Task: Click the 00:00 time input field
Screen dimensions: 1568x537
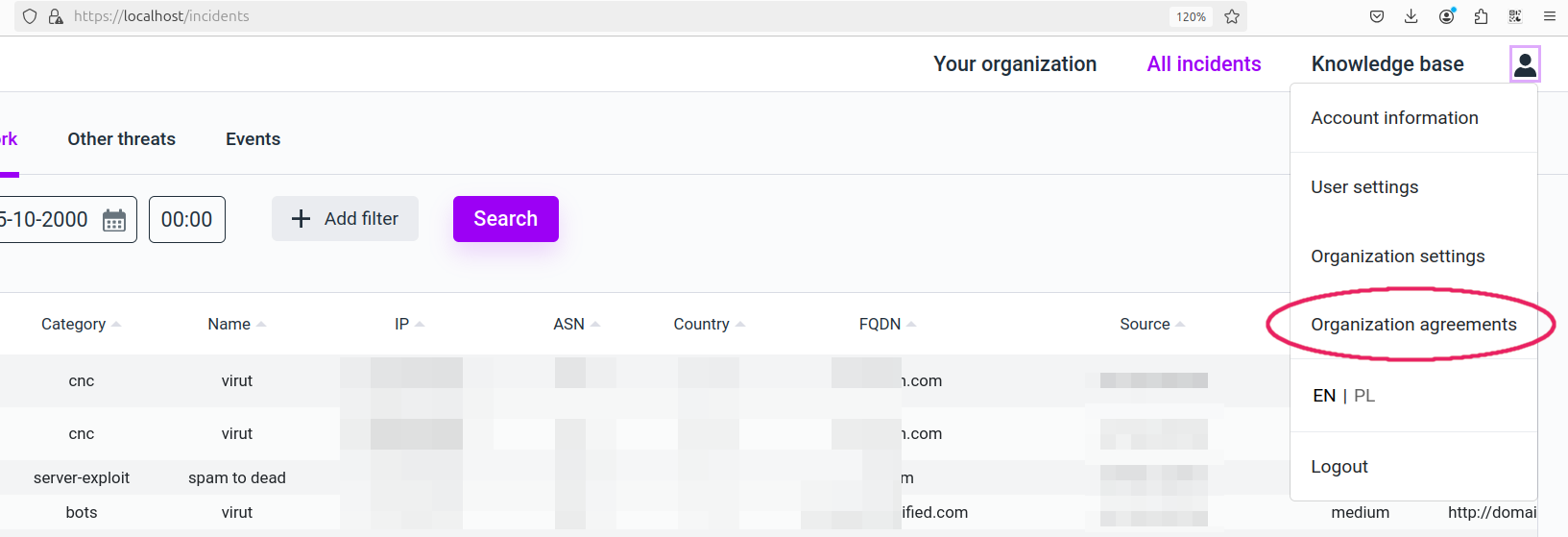Action: point(187,220)
